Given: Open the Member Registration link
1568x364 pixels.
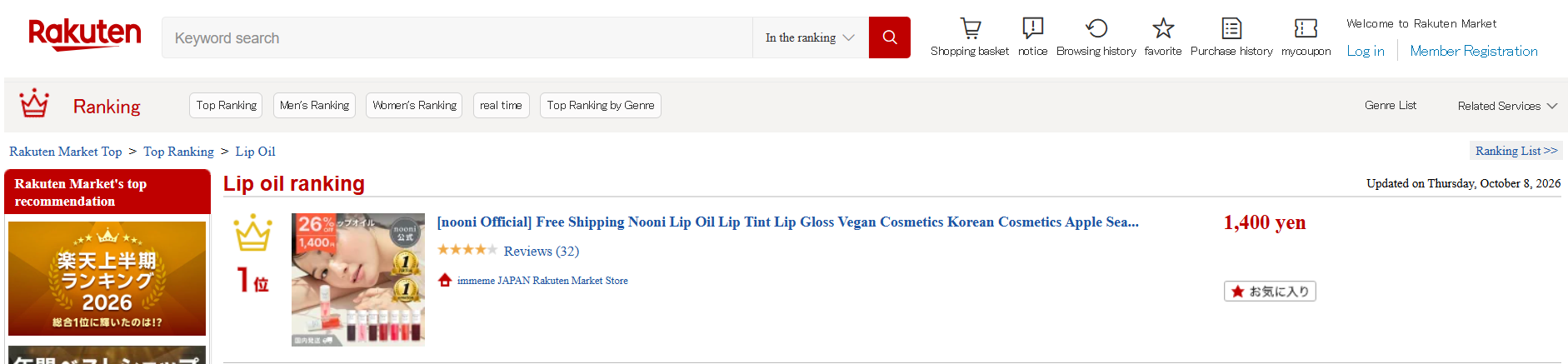Looking at the screenshot, I should click(x=1474, y=51).
